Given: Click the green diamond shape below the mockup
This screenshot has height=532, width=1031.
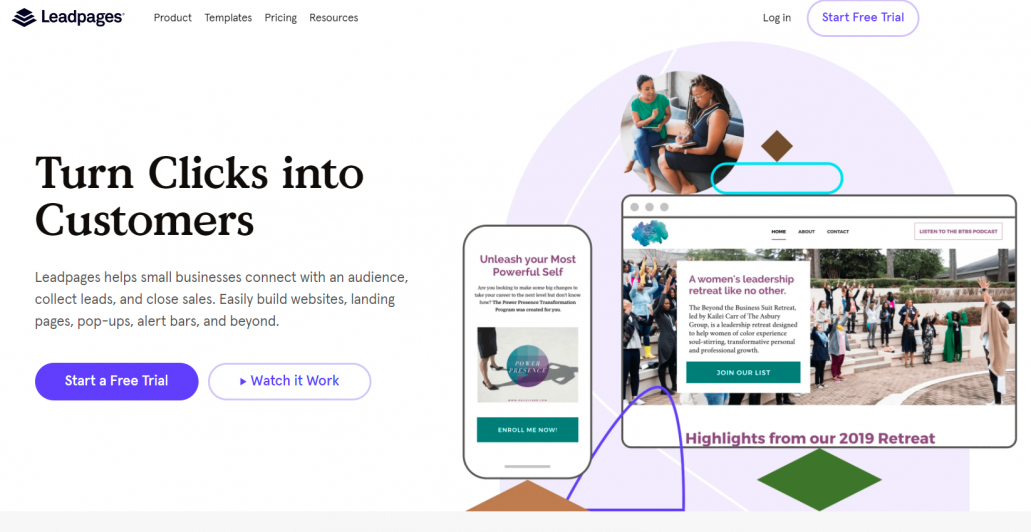Looking at the screenshot, I should pos(819,480).
